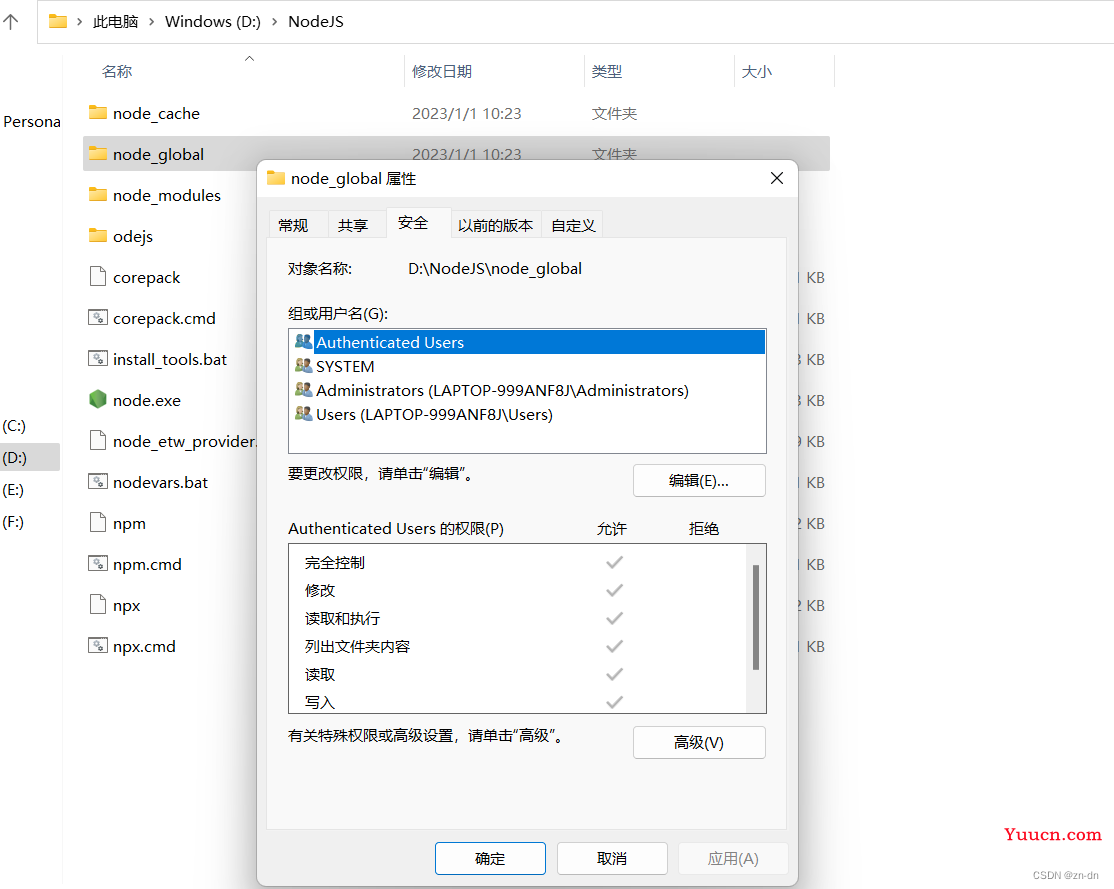Select the odejs folder icon
This screenshot has width=1114, height=889.
pos(98,235)
